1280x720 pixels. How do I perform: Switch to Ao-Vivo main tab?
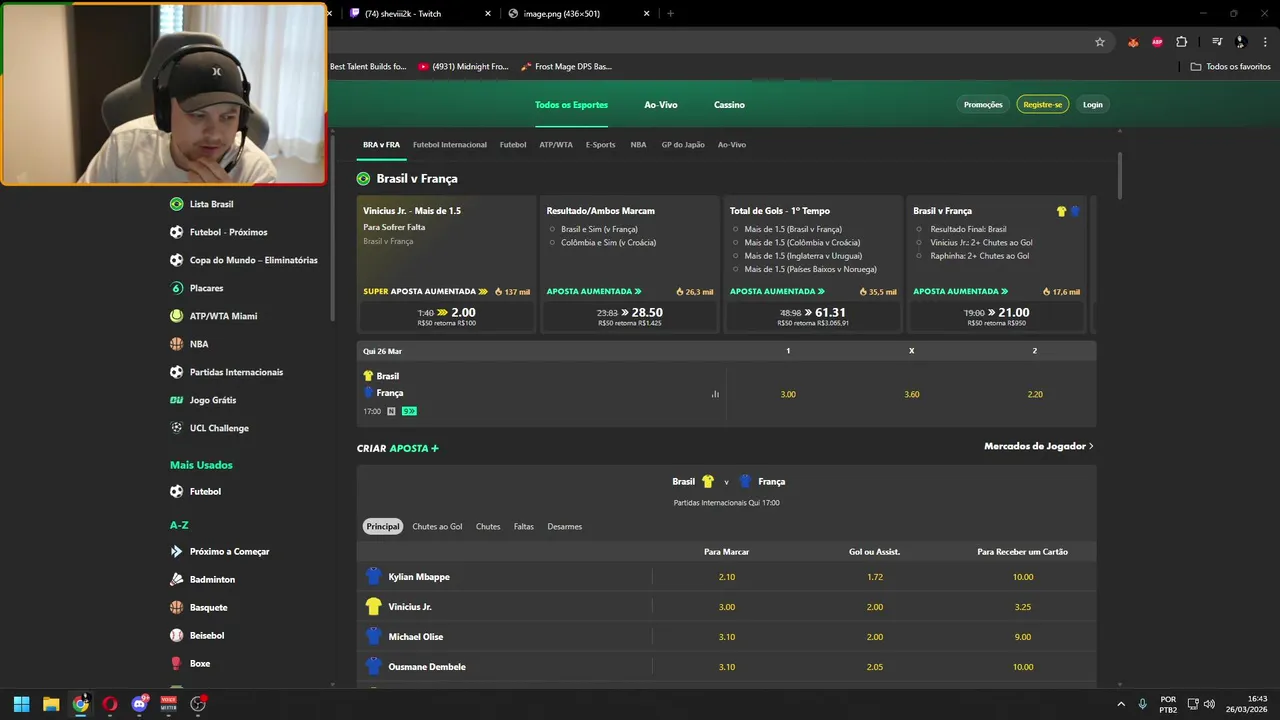[x=661, y=105]
